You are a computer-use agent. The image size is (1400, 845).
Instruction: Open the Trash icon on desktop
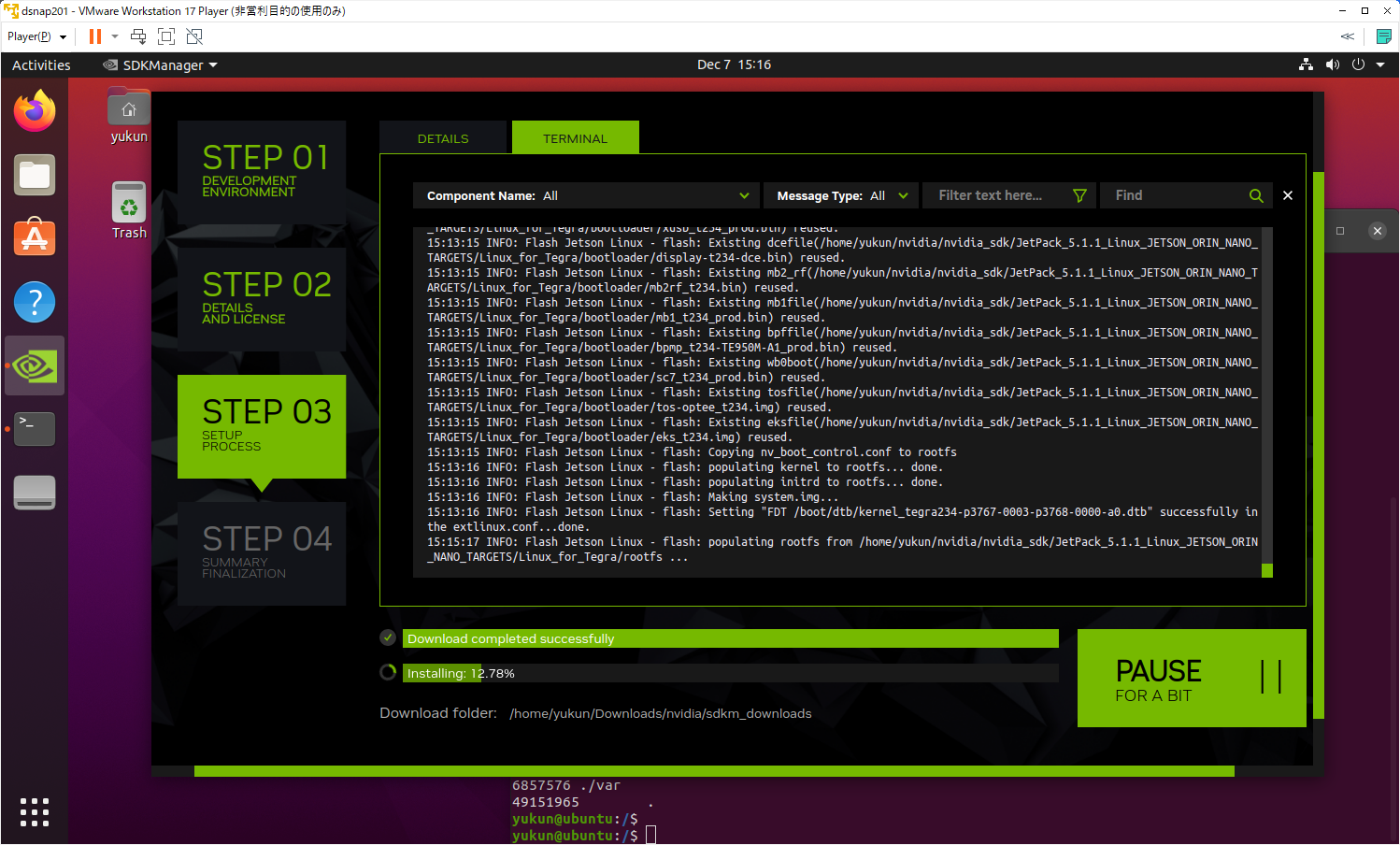[129, 210]
